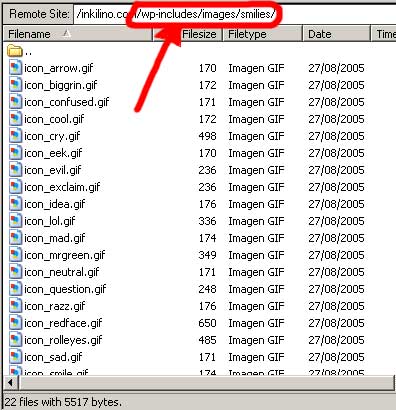Select the icon_confused.gif file icon
This screenshot has width=396, height=410.
click(15, 102)
